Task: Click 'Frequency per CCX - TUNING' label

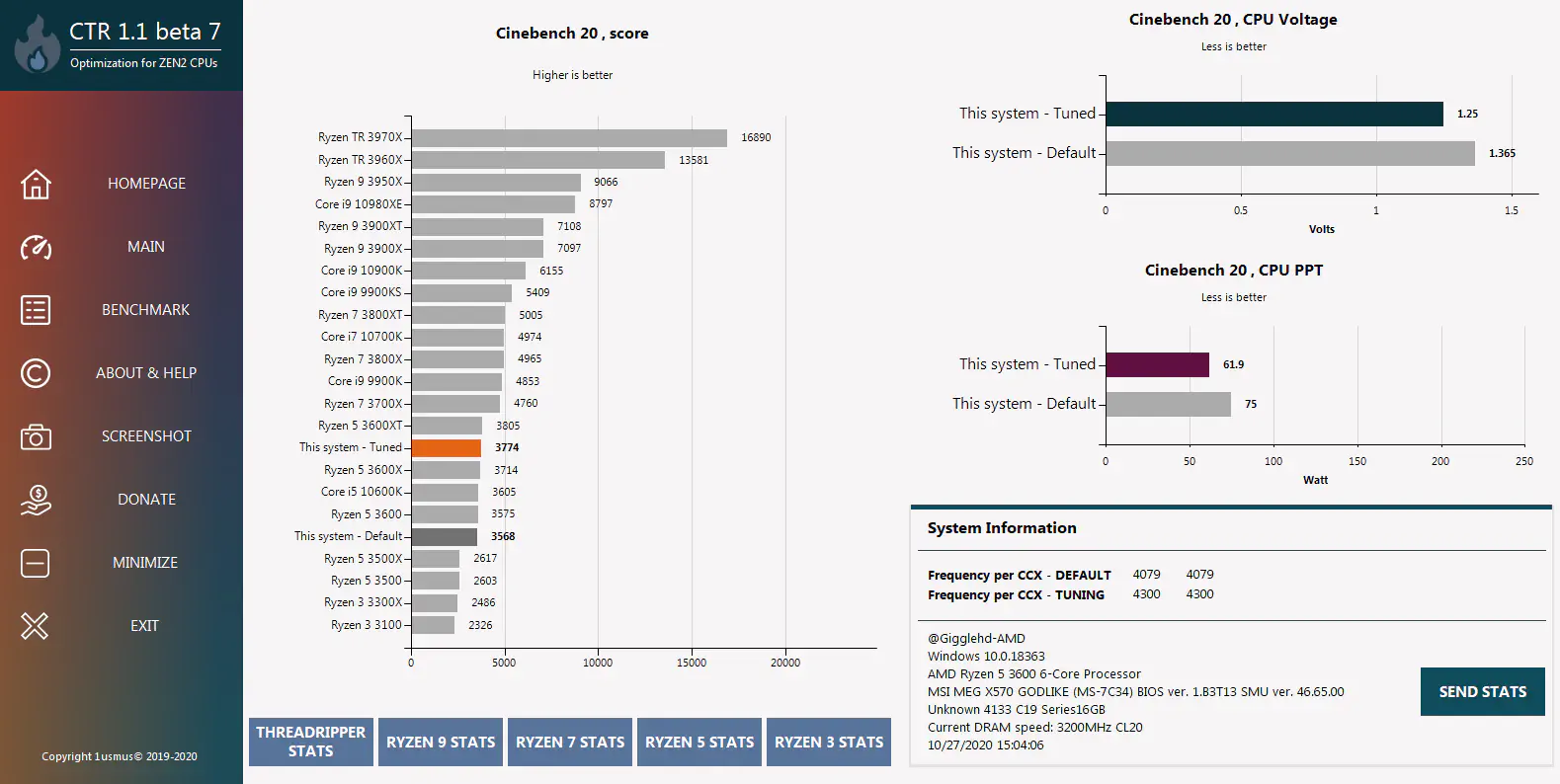Action: pyautogui.click(x=1016, y=594)
